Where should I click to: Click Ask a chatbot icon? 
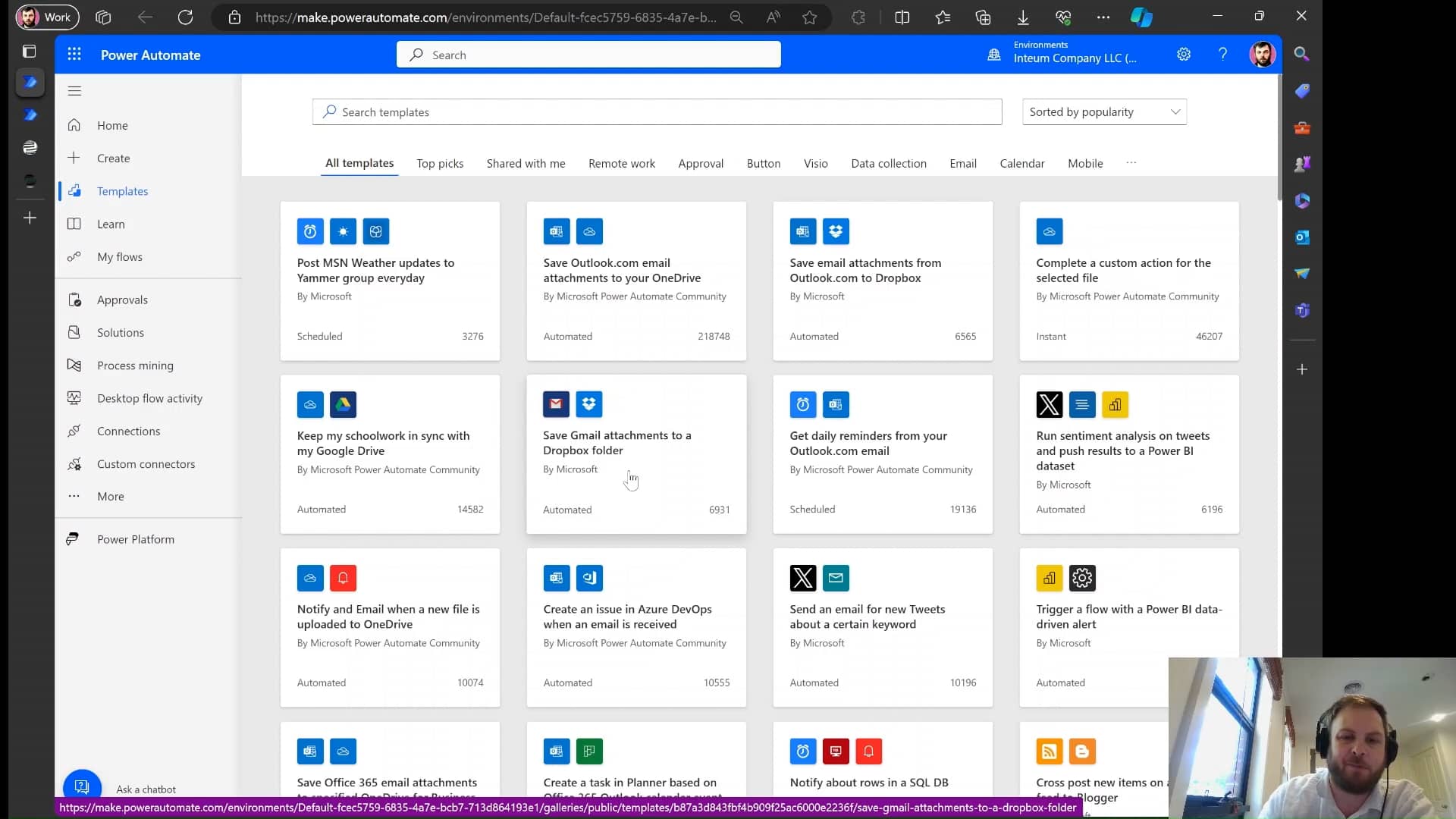coord(82,786)
